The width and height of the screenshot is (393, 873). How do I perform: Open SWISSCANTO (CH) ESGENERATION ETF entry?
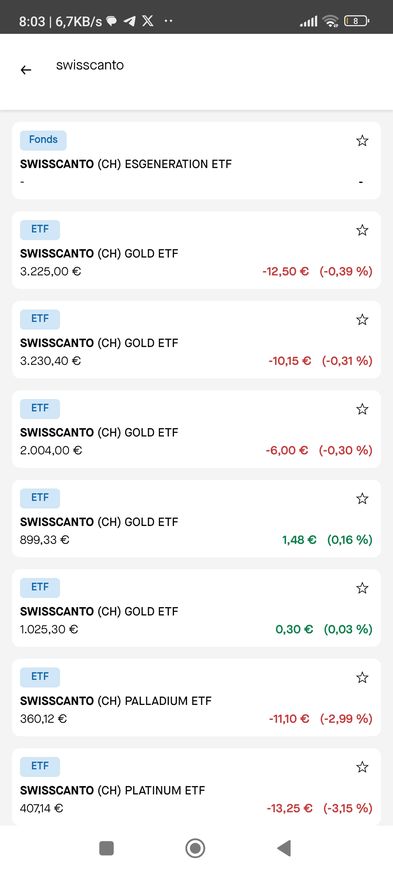[x=196, y=160]
